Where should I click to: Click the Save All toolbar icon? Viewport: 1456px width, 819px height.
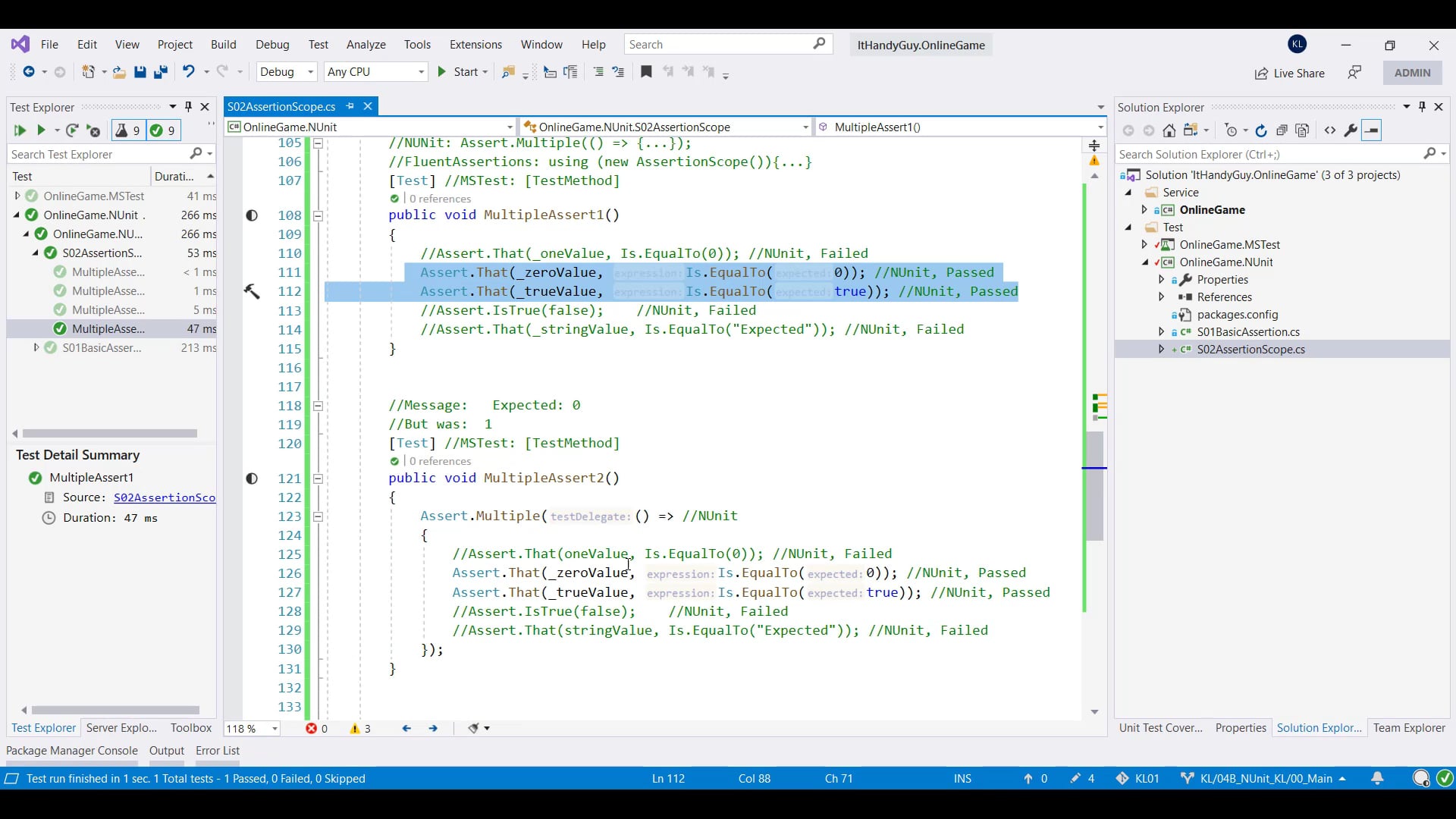point(160,72)
